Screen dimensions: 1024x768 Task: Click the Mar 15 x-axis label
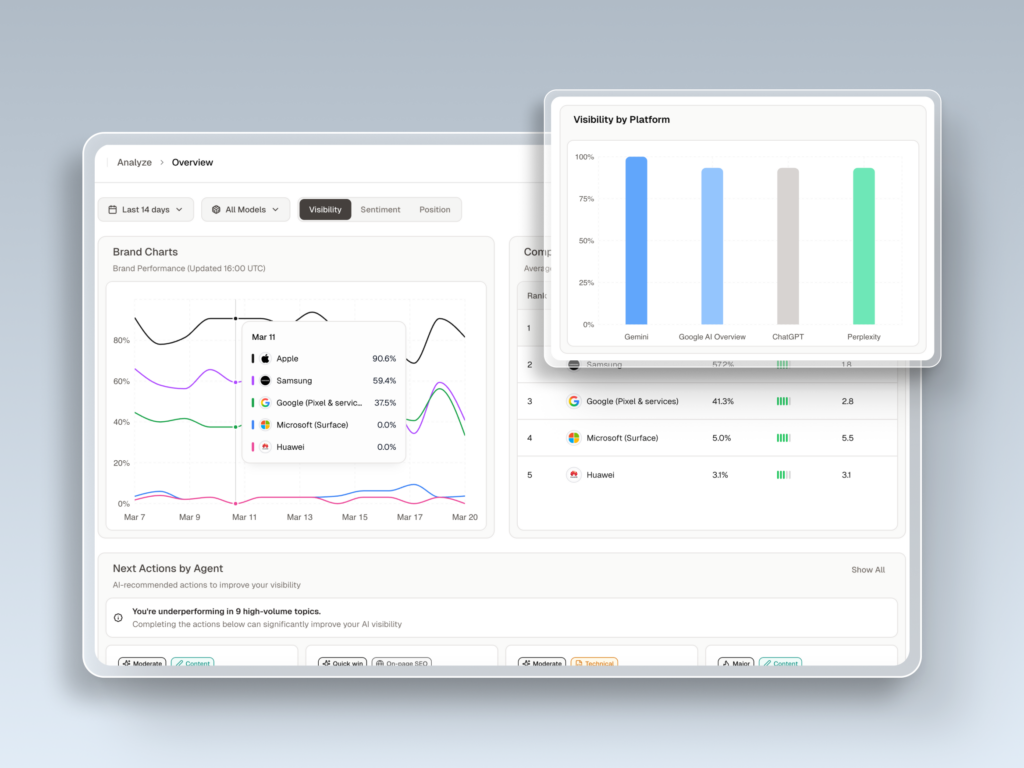pos(355,517)
